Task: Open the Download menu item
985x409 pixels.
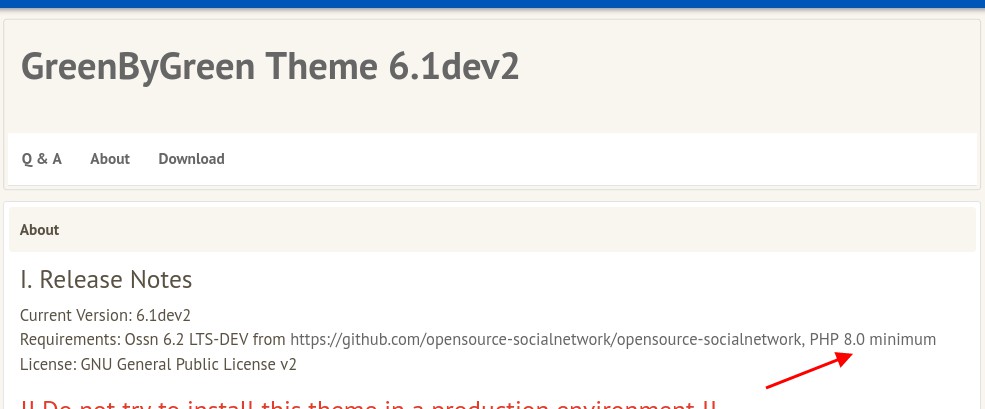Action: click(191, 159)
